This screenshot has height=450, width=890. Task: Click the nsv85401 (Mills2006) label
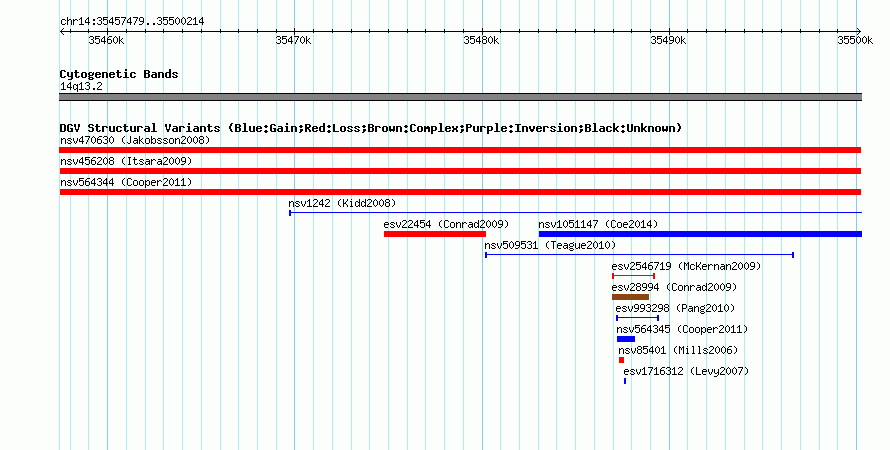click(678, 350)
